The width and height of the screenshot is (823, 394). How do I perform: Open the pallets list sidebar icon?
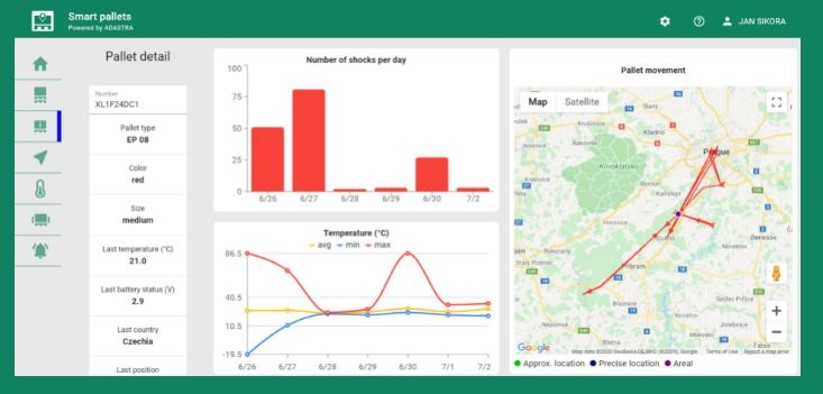point(40,95)
